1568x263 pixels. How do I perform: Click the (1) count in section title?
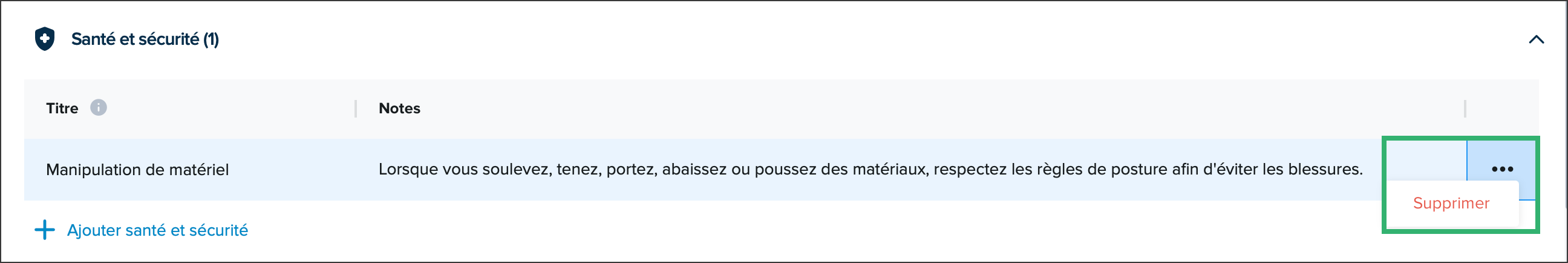point(211,39)
